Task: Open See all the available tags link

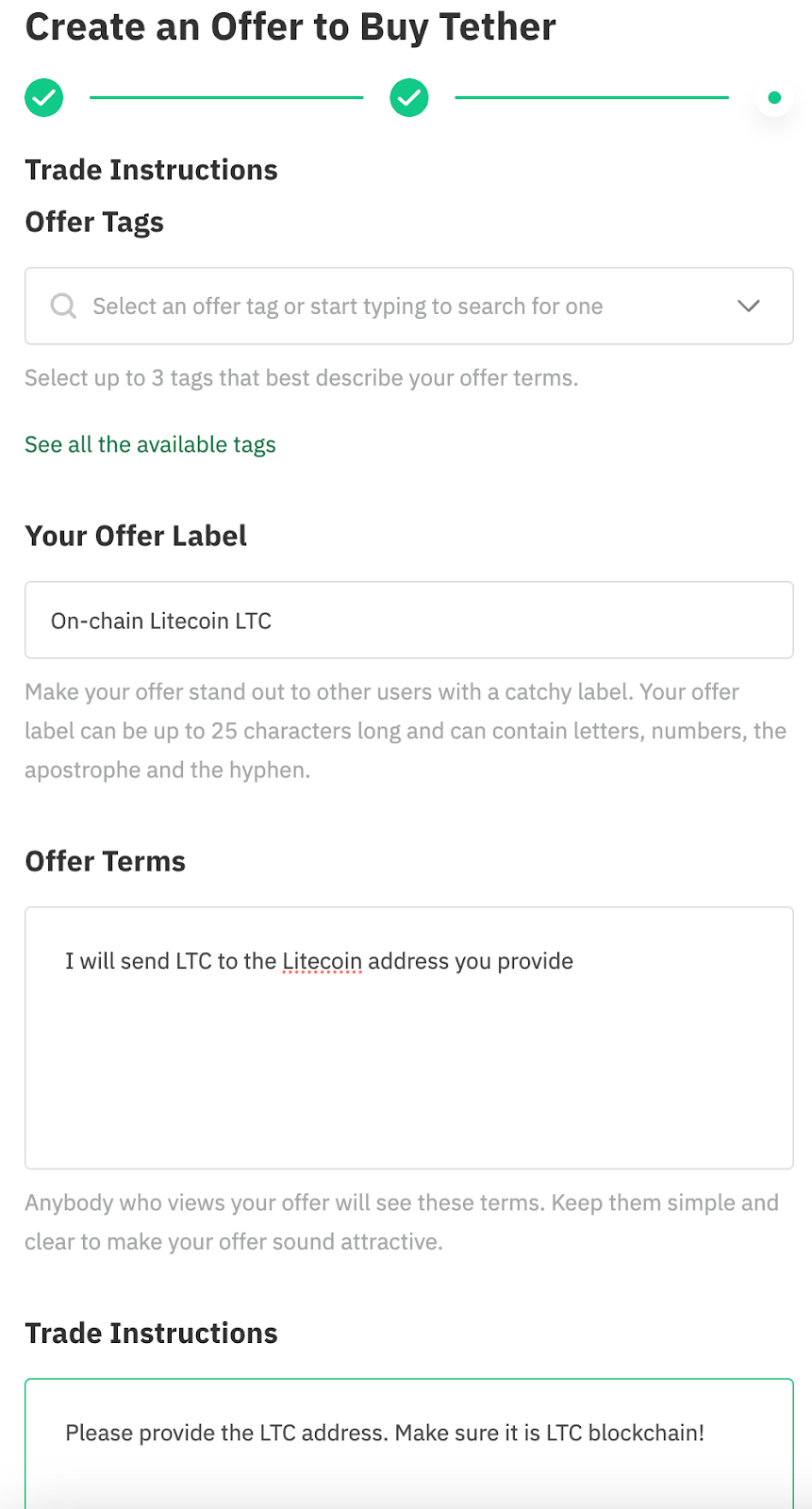Action: (x=150, y=444)
